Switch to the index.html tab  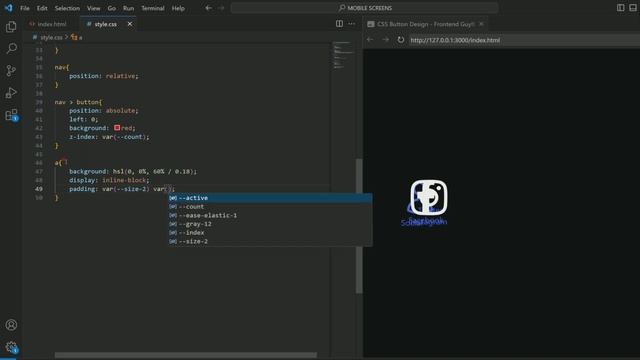point(52,24)
